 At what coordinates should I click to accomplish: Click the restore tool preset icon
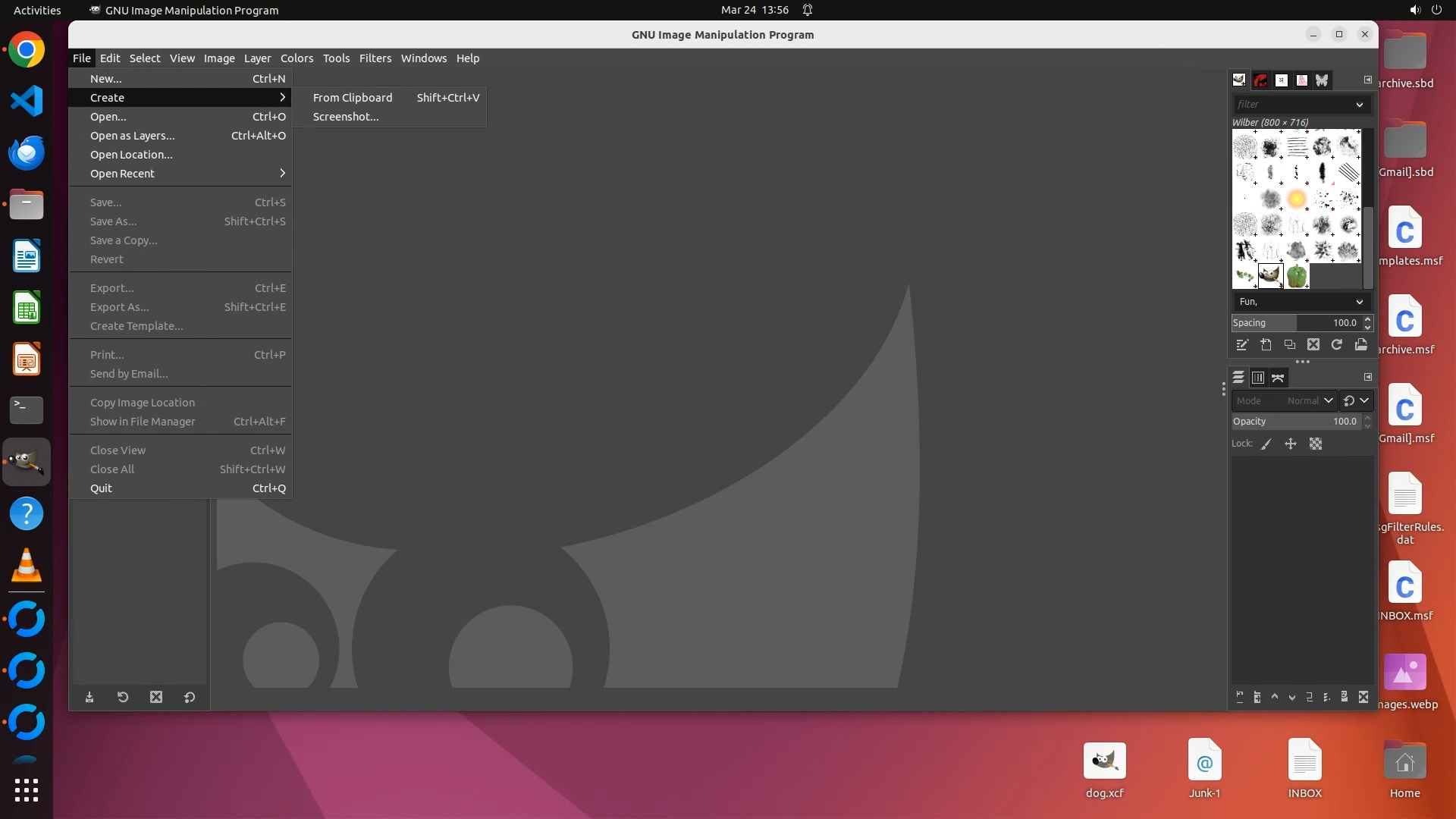tap(123, 697)
